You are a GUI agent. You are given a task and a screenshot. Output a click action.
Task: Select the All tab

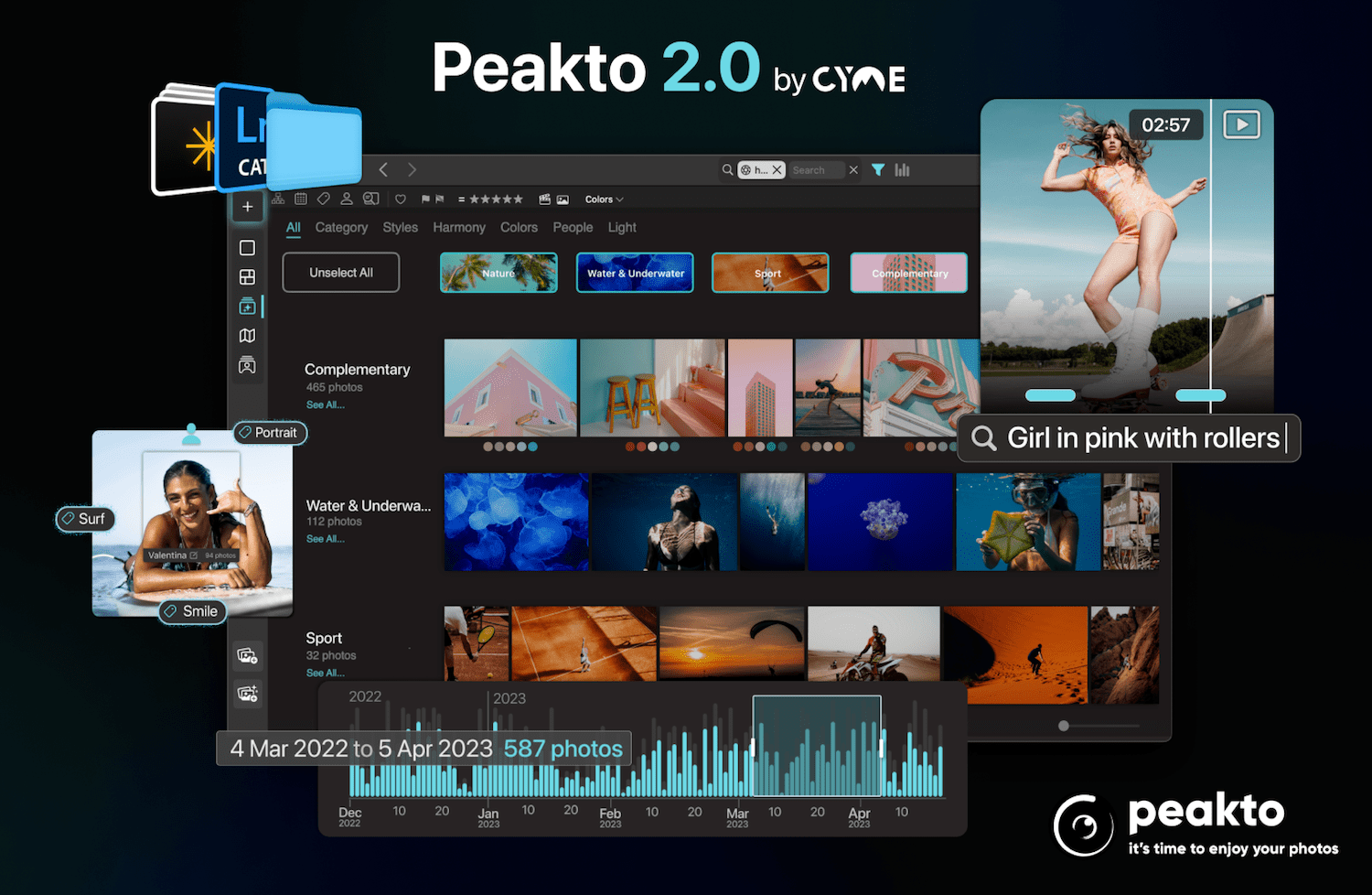(x=294, y=227)
